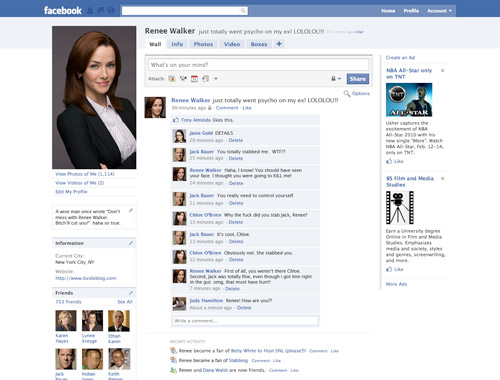Viewport: 500px width, 380px height.
Task: Click View Photos of Me link
Action: tap(85, 174)
